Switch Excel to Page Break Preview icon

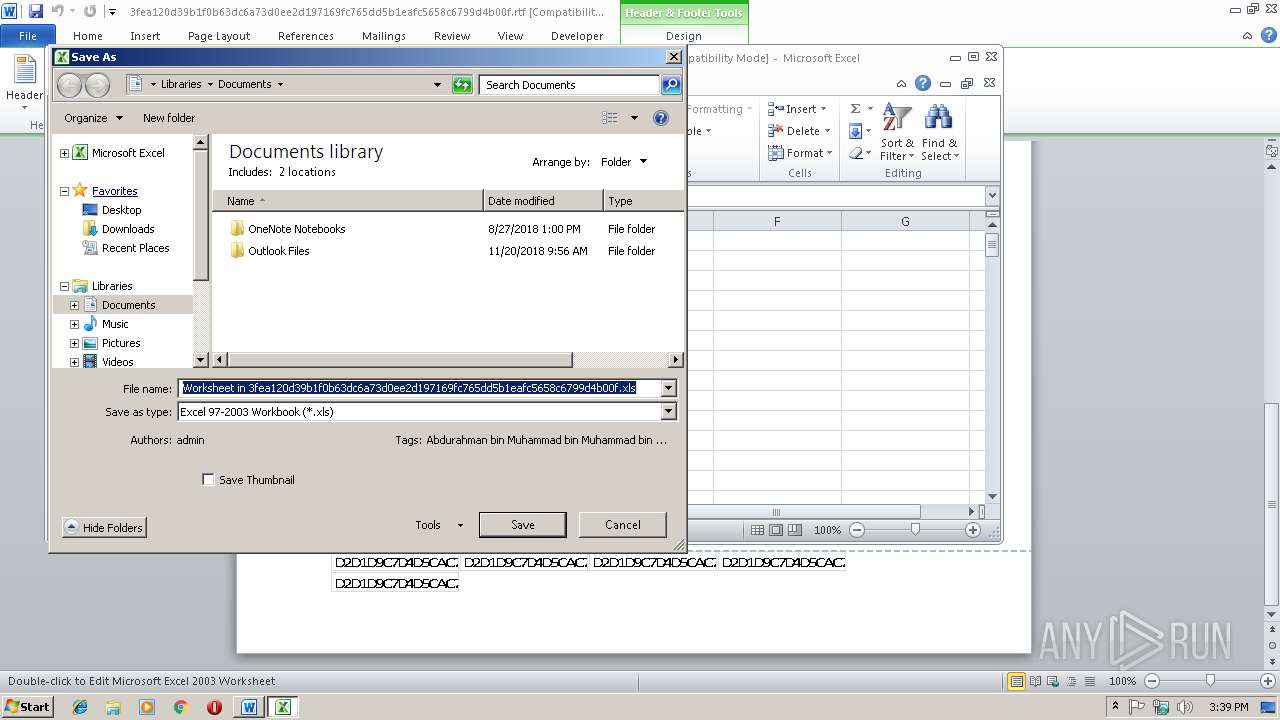pyautogui.click(x=794, y=530)
